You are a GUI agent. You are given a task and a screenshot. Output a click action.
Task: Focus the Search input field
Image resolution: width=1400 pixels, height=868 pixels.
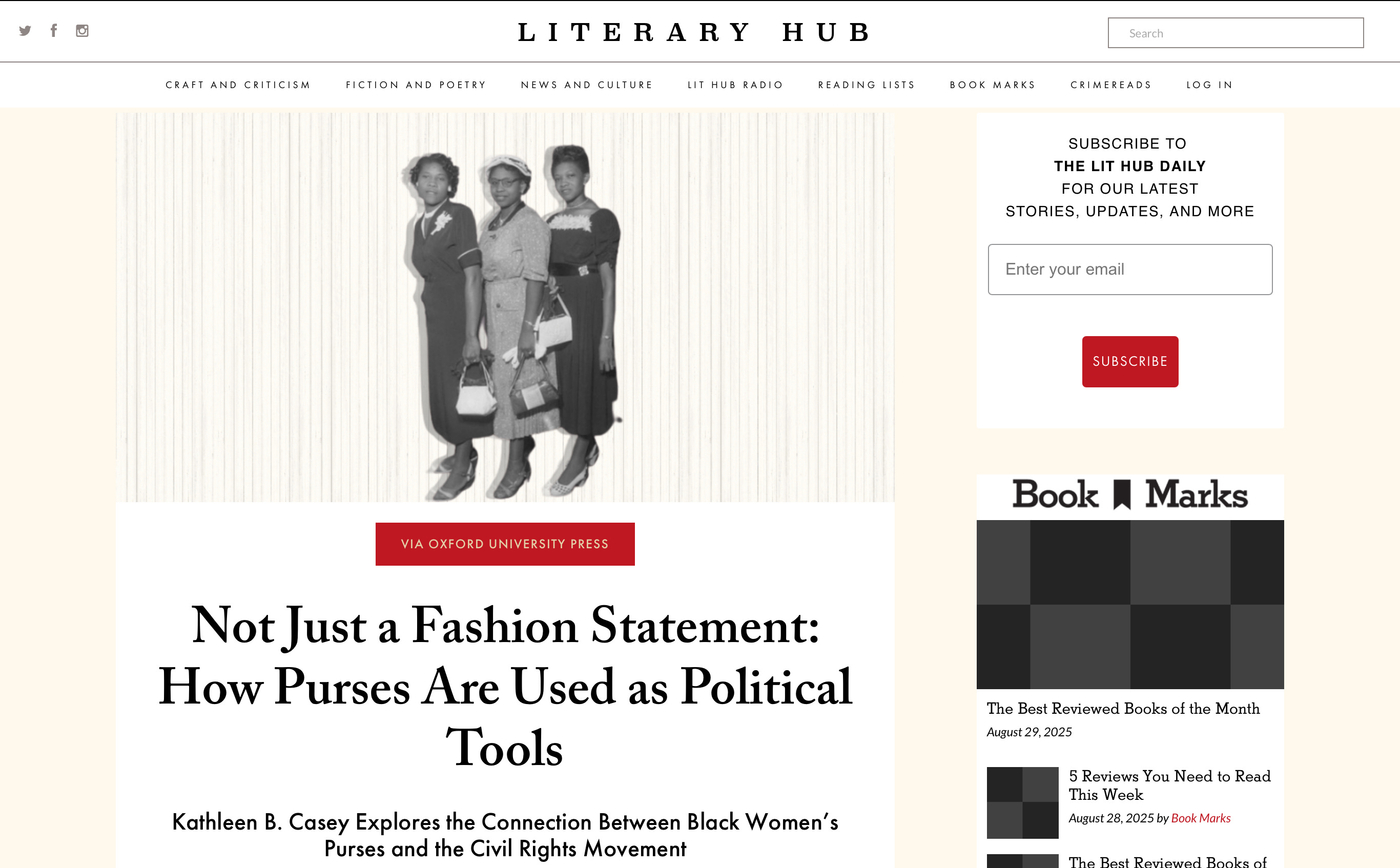[x=1236, y=33]
